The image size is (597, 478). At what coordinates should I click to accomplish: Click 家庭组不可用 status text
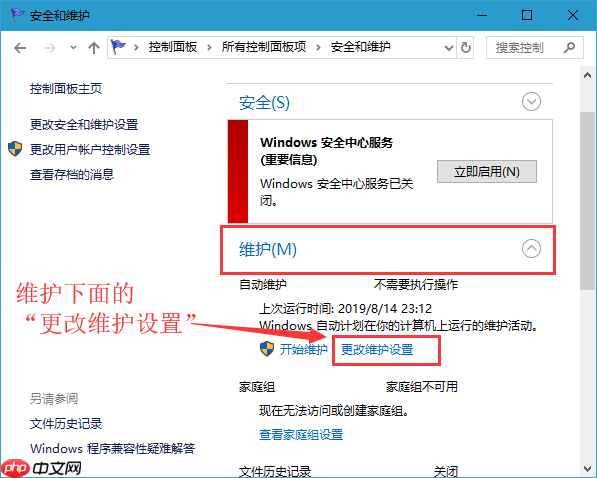(x=422, y=387)
